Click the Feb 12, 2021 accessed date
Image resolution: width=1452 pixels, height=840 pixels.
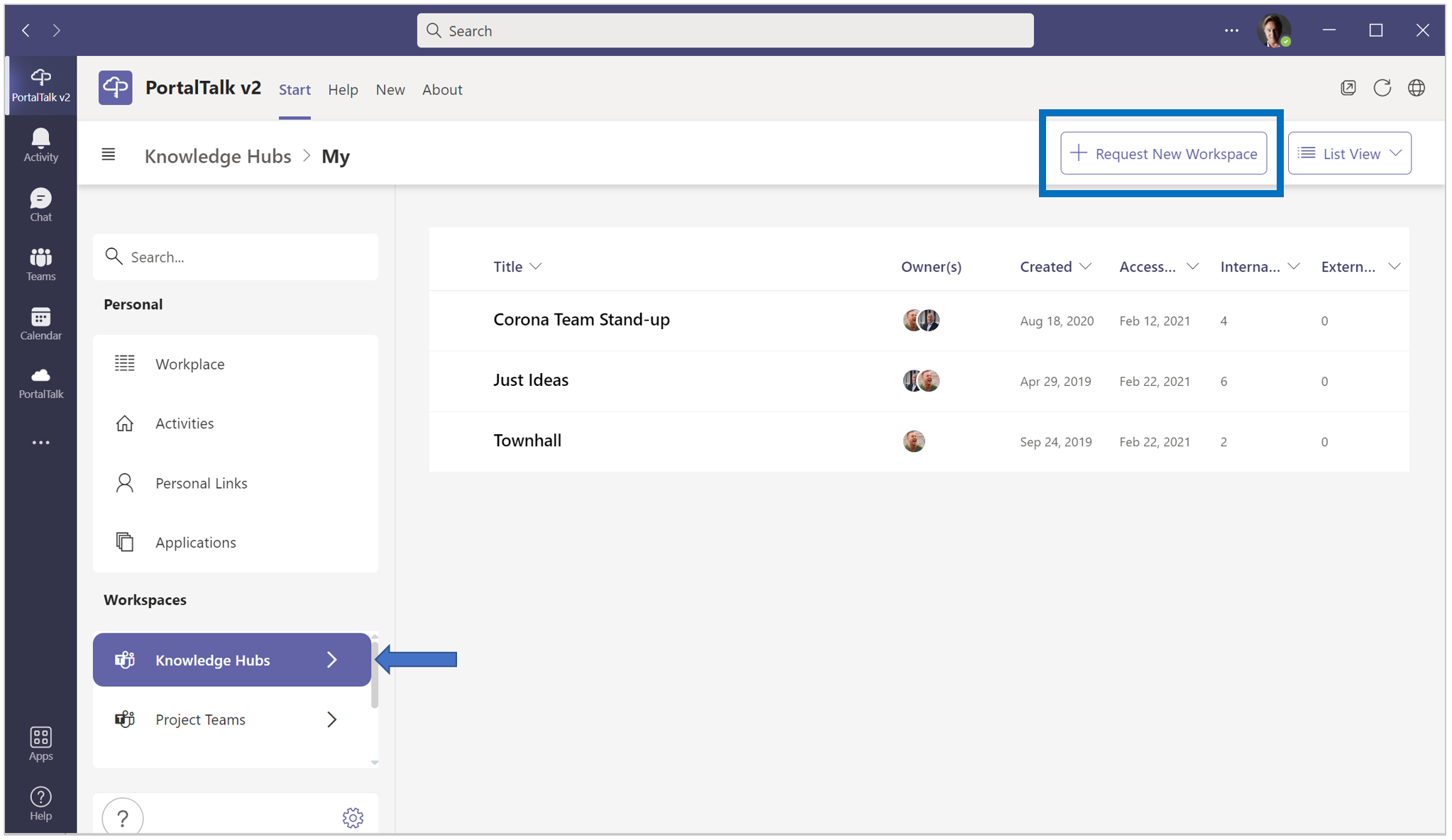pyautogui.click(x=1155, y=321)
